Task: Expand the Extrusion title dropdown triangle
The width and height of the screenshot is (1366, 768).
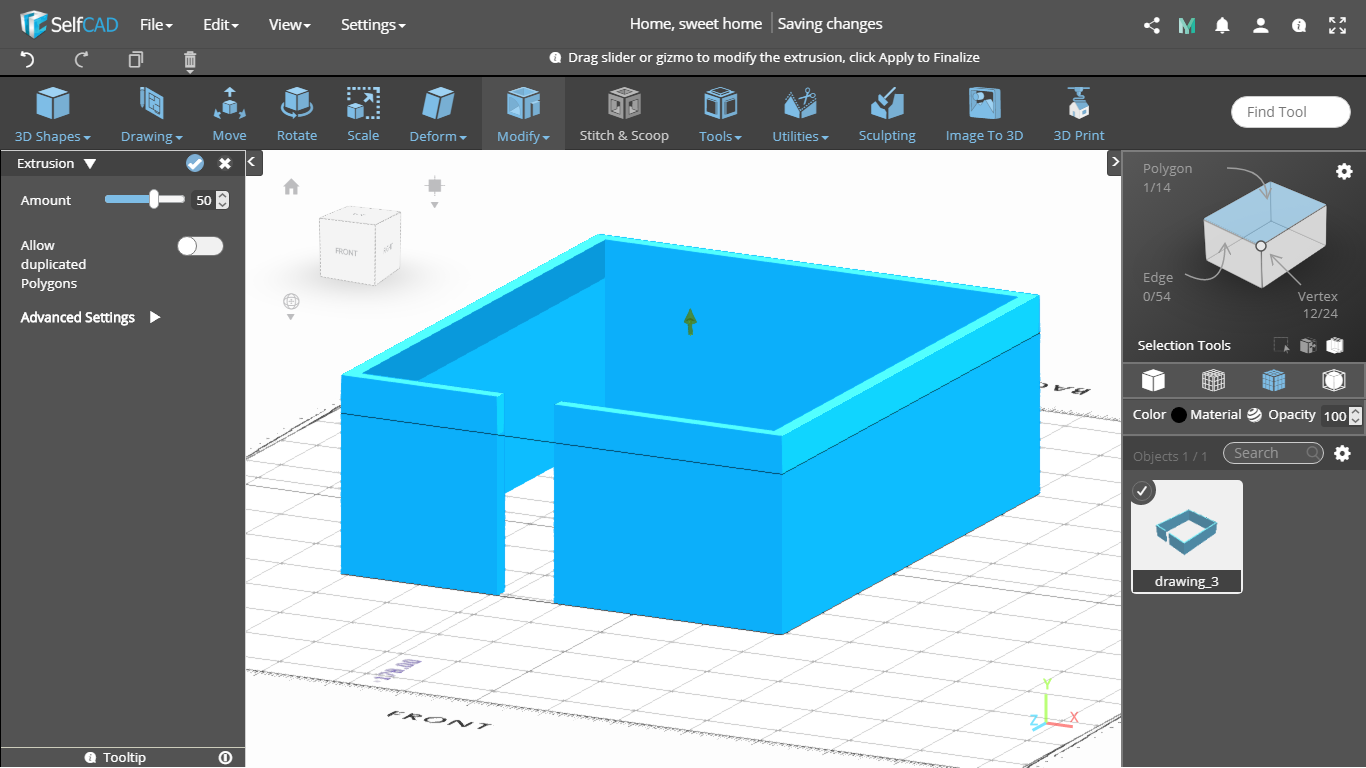Action: [90, 163]
